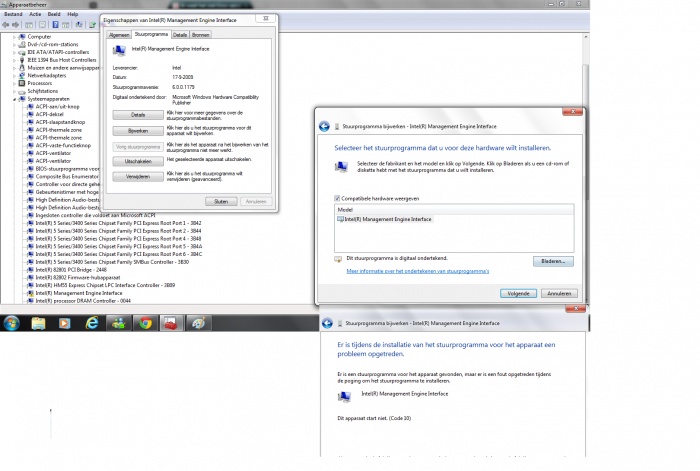Open the Bestand menu
Image resolution: width=700 pixels, height=471 pixels.
[13, 14]
